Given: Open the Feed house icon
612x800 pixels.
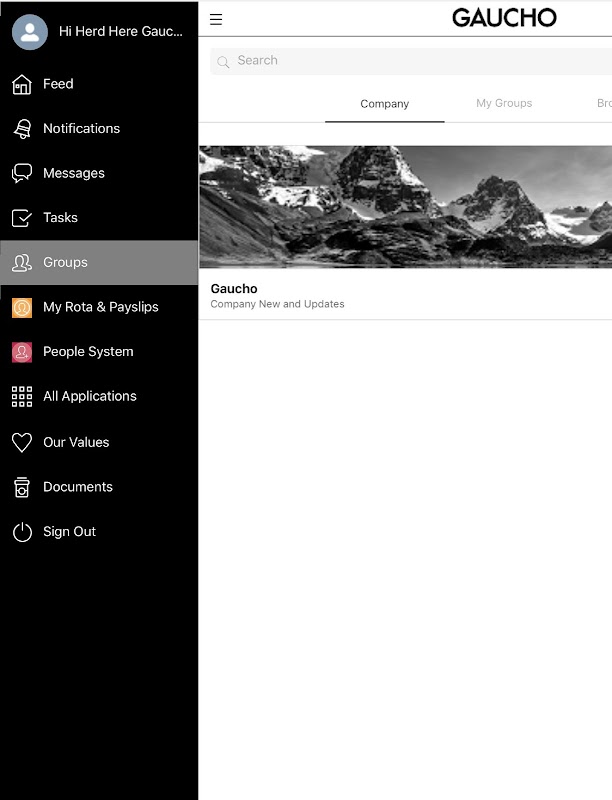Looking at the screenshot, I should [22, 84].
